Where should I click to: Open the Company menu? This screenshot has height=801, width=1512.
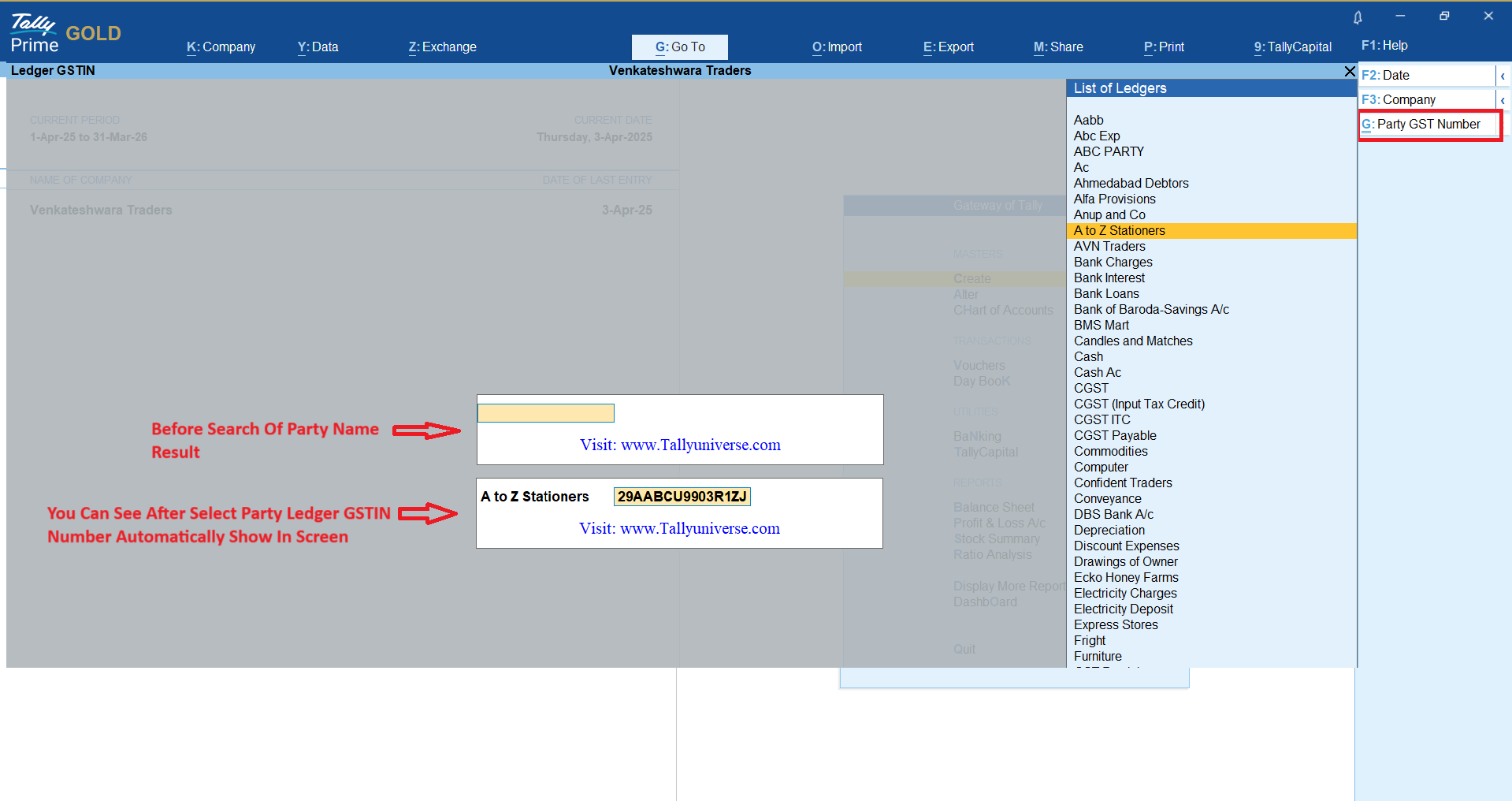[221, 47]
